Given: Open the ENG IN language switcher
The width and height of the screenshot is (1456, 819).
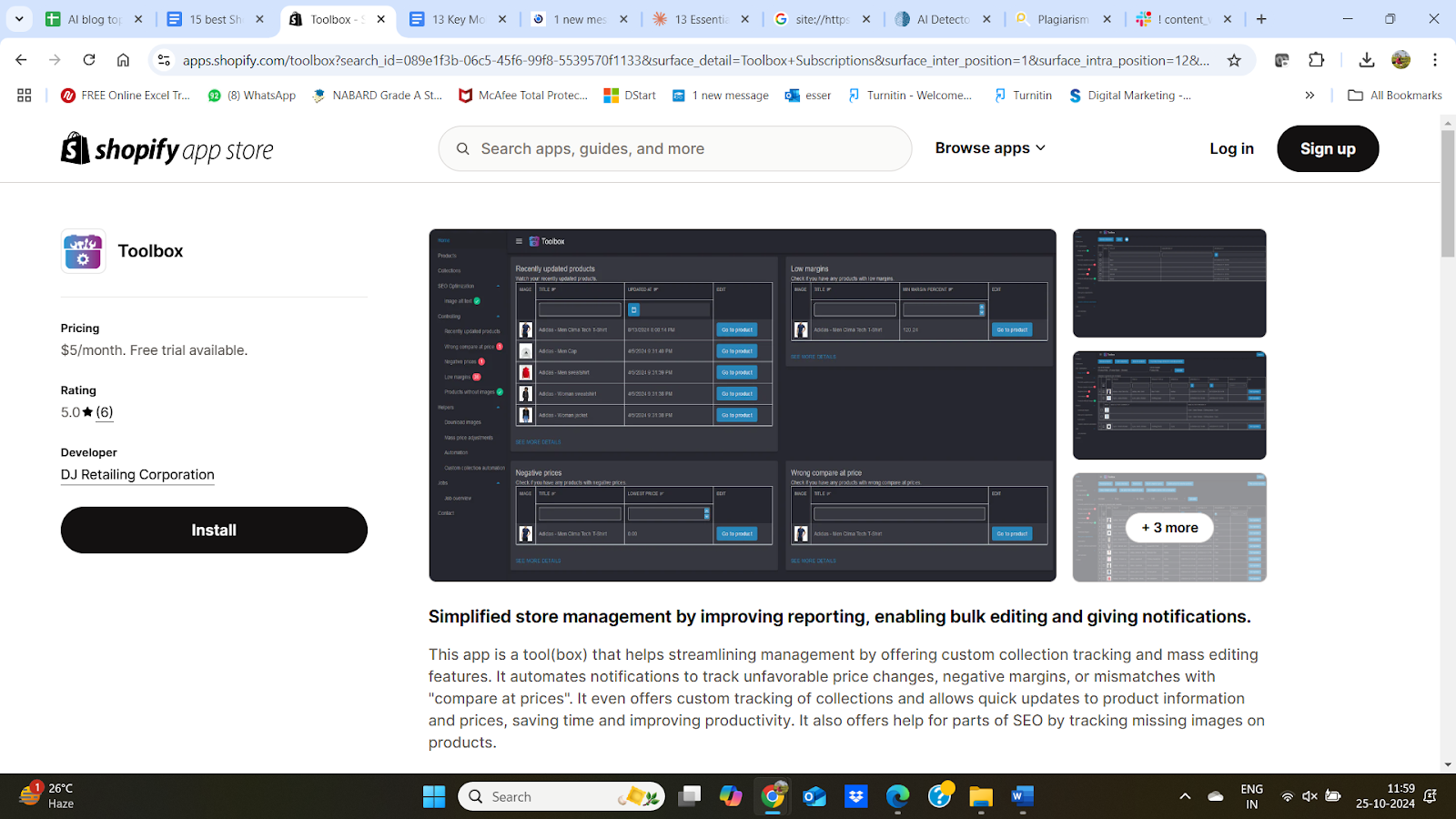Looking at the screenshot, I should pos(1252,796).
